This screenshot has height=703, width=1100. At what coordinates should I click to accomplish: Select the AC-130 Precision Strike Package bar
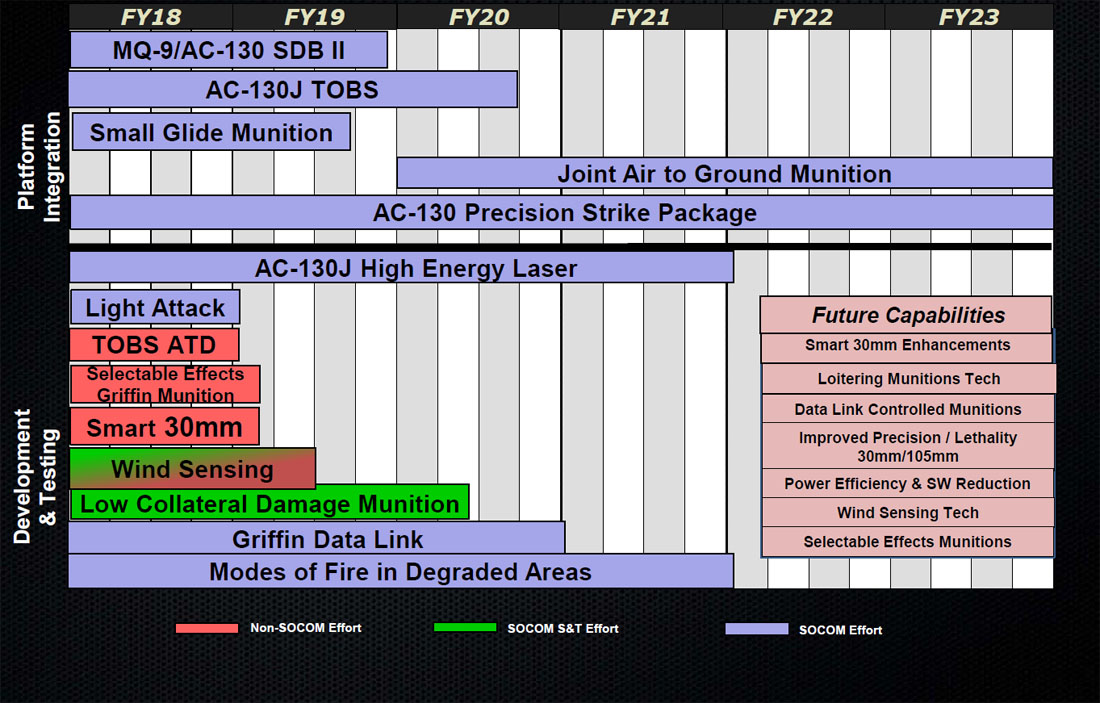coord(561,212)
